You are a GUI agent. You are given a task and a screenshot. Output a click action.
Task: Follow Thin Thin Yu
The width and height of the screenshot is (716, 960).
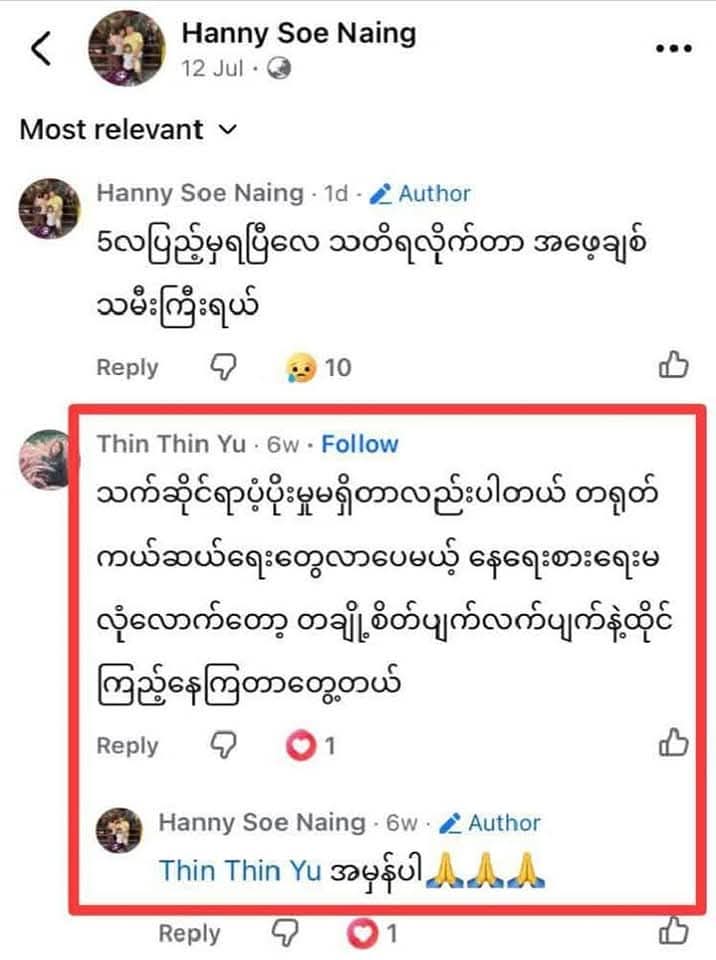click(360, 444)
